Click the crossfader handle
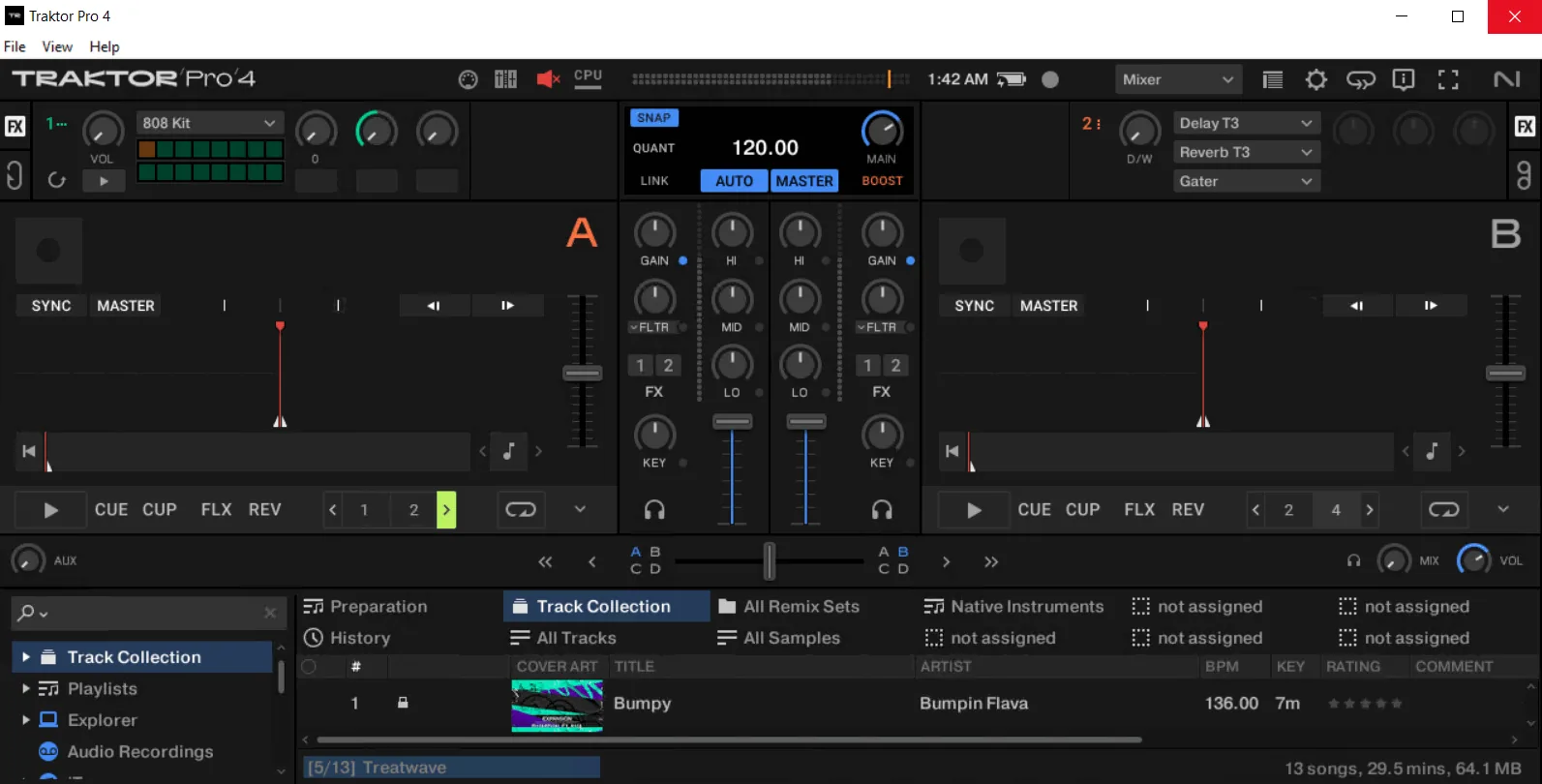Image resolution: width=1542 pixels, height=784 pixels. click(770, 561)
